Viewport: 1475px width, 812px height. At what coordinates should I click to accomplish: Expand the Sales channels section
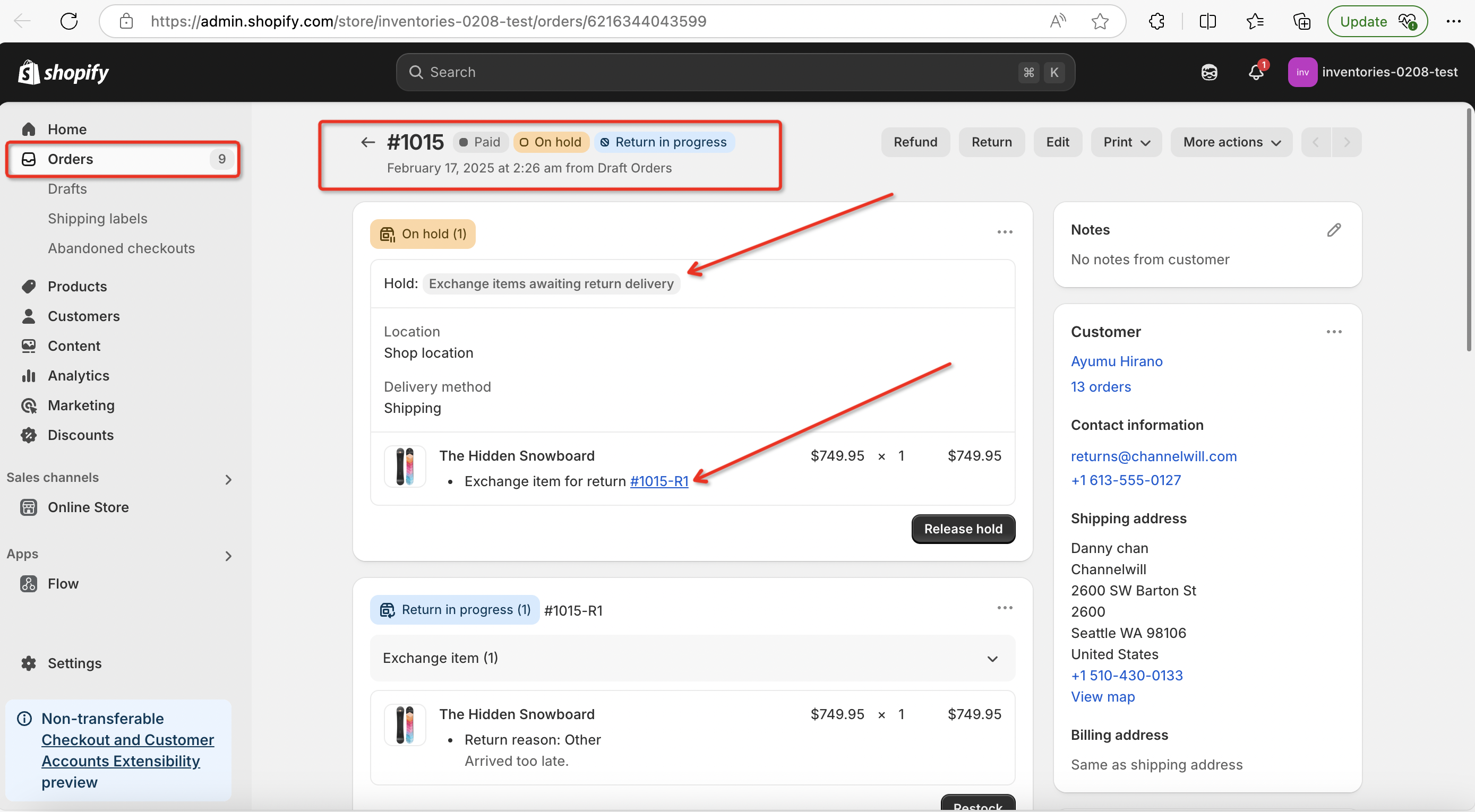click(228, 480)
